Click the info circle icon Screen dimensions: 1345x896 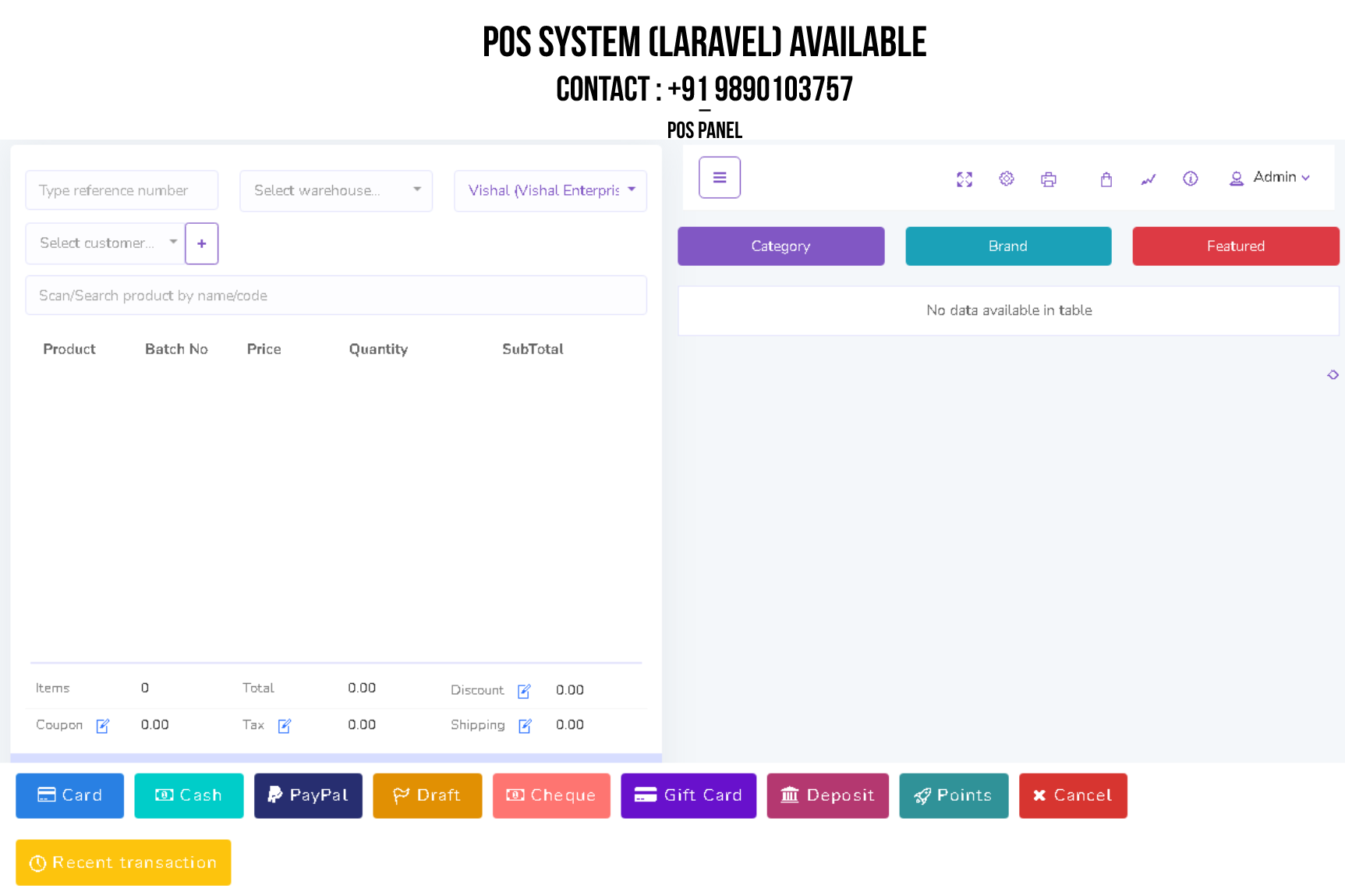point(1190,179)
